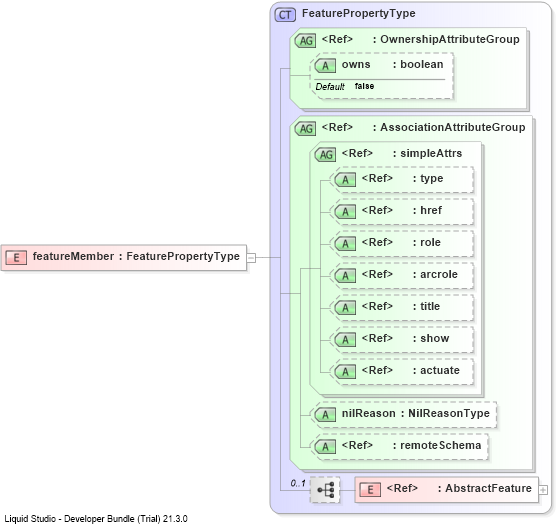
Task: Select the <Ref> : role label
Action: click(x=401, y=242)
